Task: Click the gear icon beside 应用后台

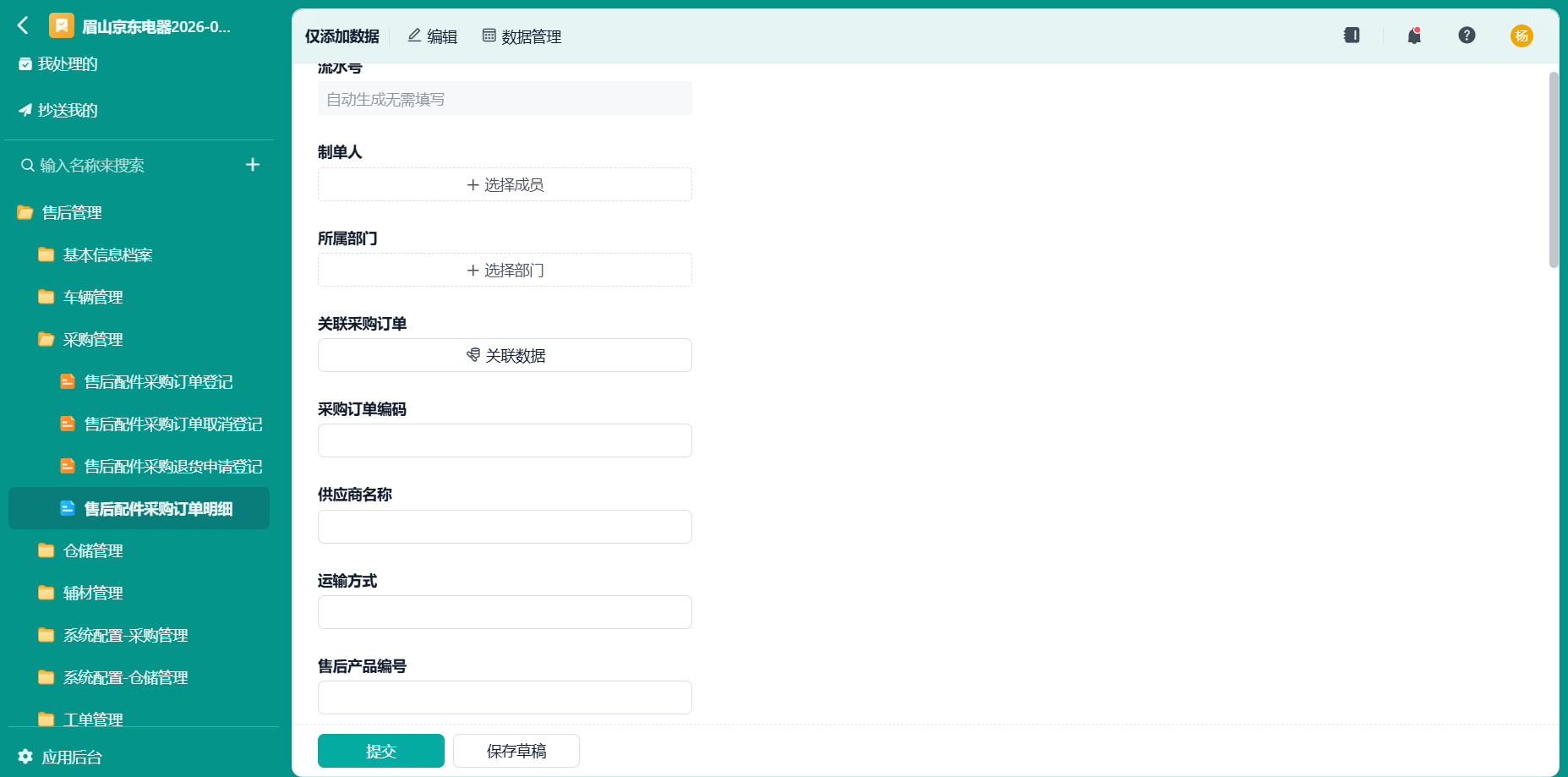Action: click(25, 757)
